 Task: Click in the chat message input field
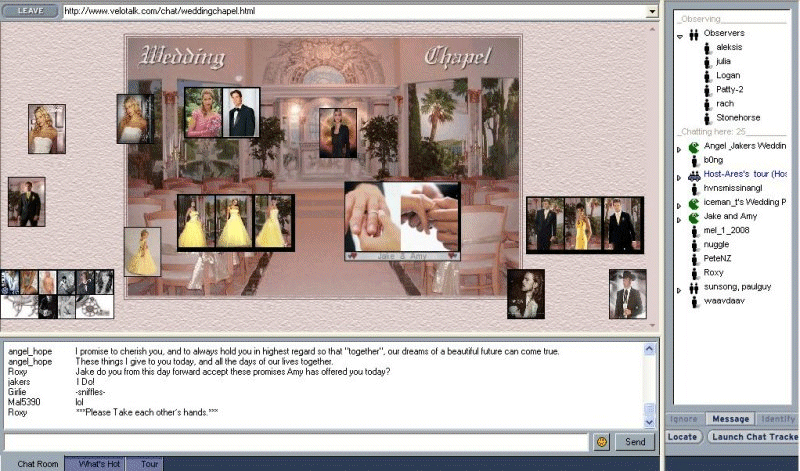click(295, 441)
